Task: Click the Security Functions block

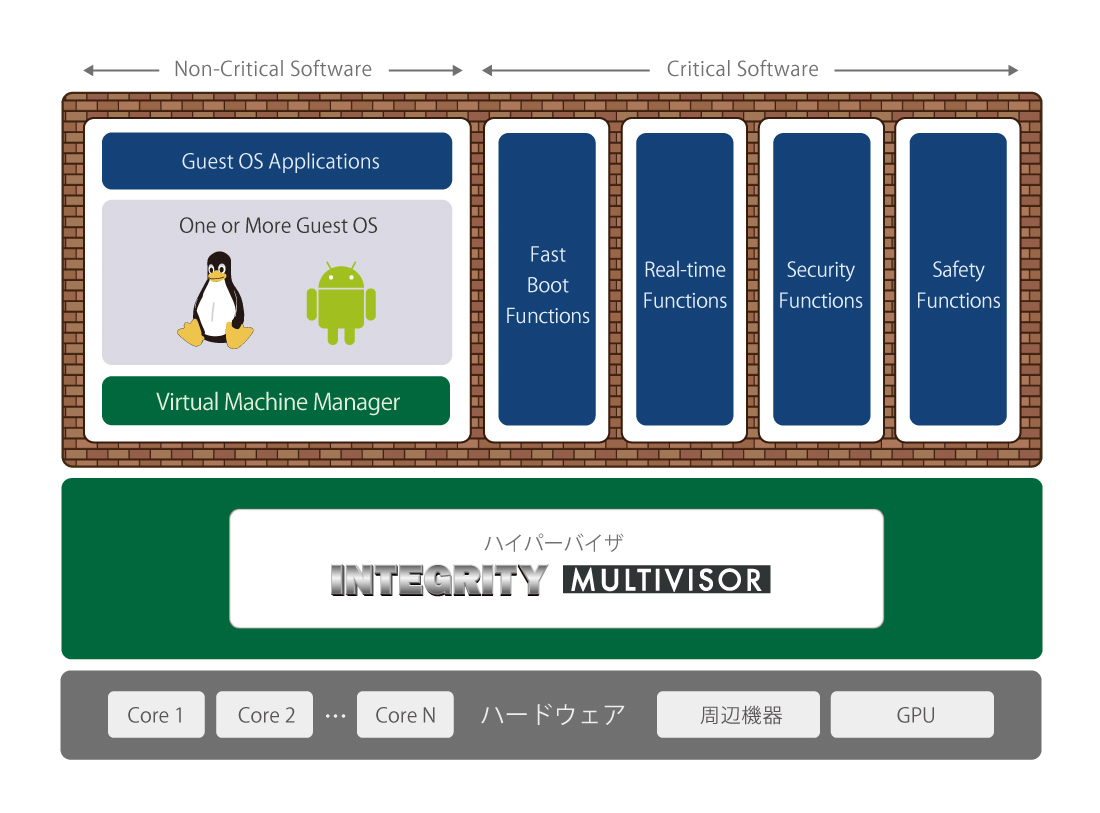Action: (821, 279)
